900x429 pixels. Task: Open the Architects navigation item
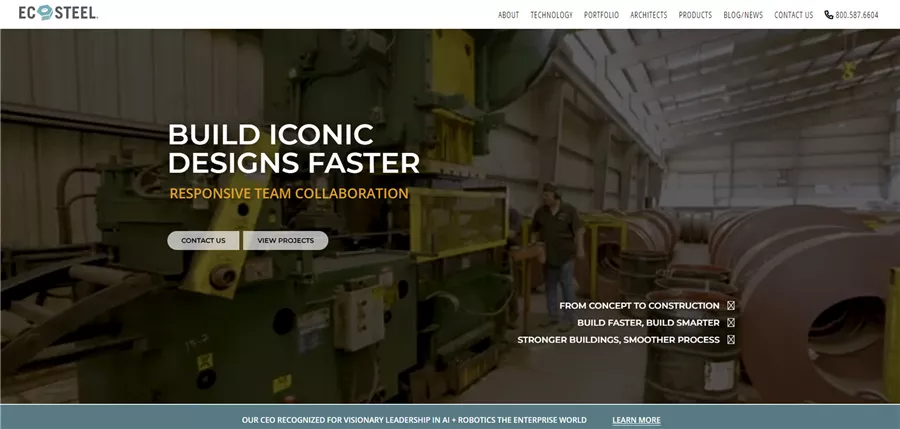[x=649, y=15]
